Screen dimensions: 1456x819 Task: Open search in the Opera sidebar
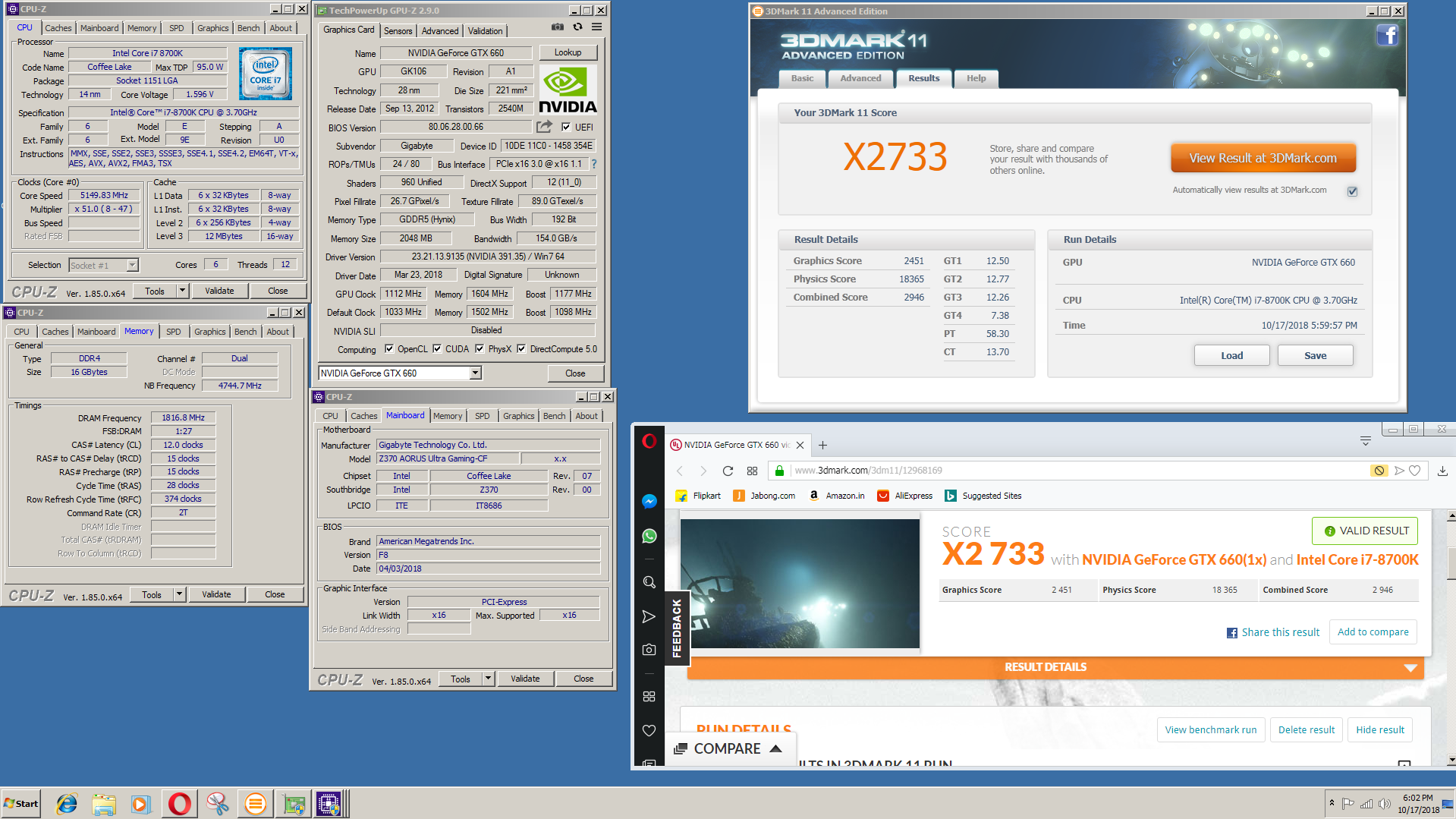coord(649,582)
